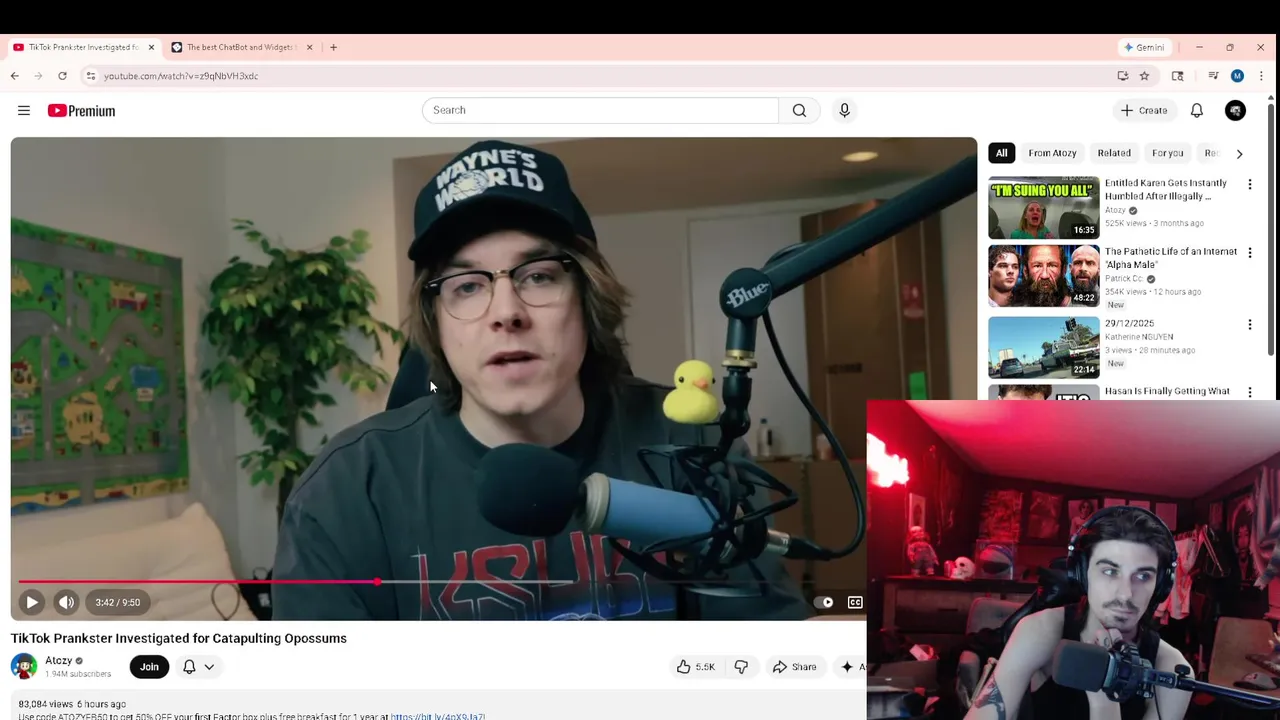
Task: Mute the video volume speaker
Action: tap(66, 602)
